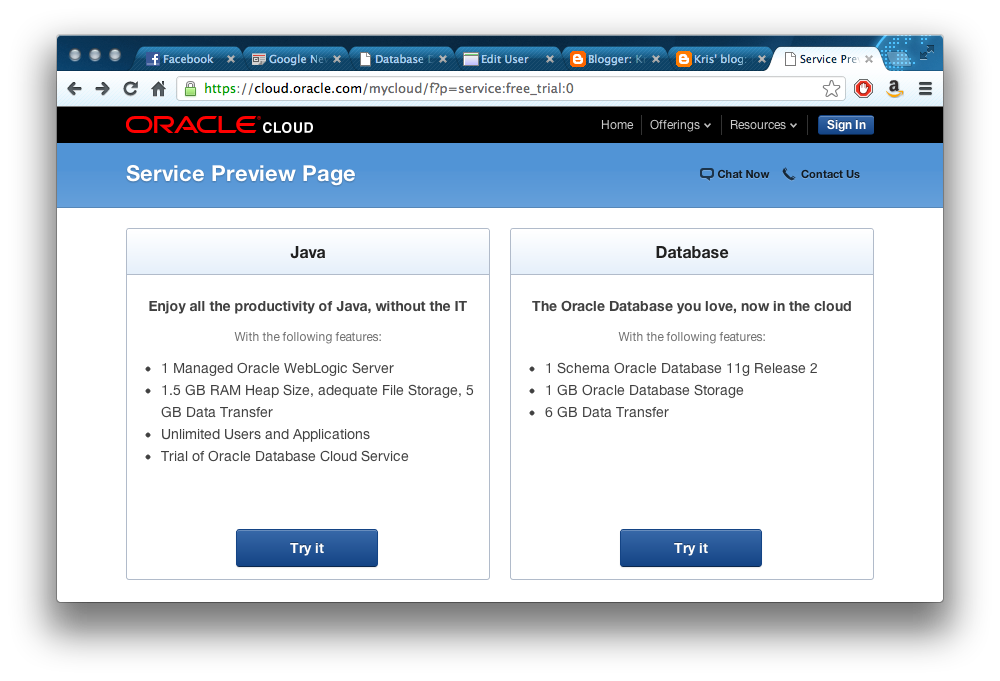Open the Resources dropdown menu
This screenshot has height=681, width=1000.
click(762, 124)
